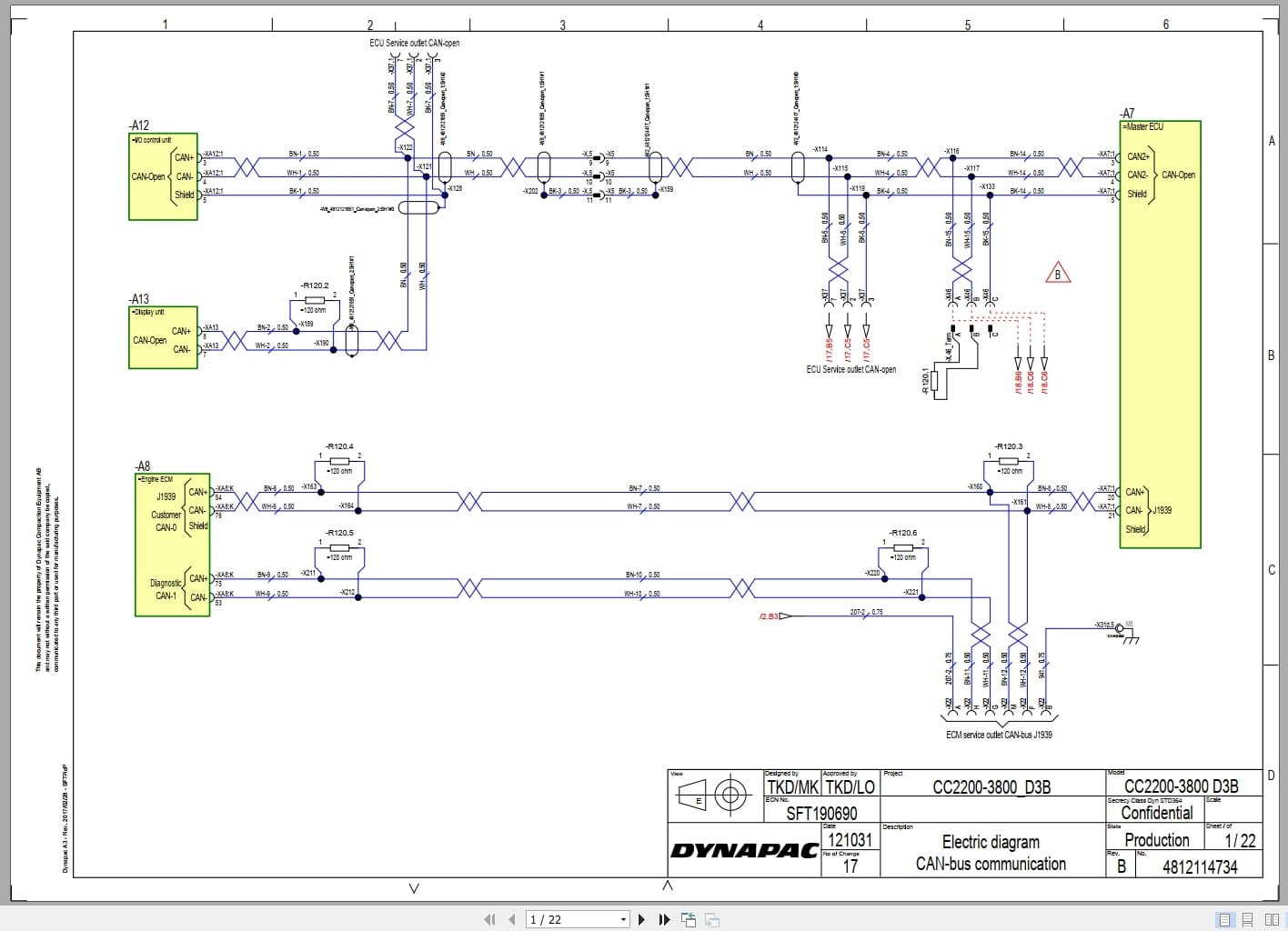The width and height of the screenshot is (1288, 931).
Task: Switch to continuous scrolling view
Action: (x=1248, y=919)
